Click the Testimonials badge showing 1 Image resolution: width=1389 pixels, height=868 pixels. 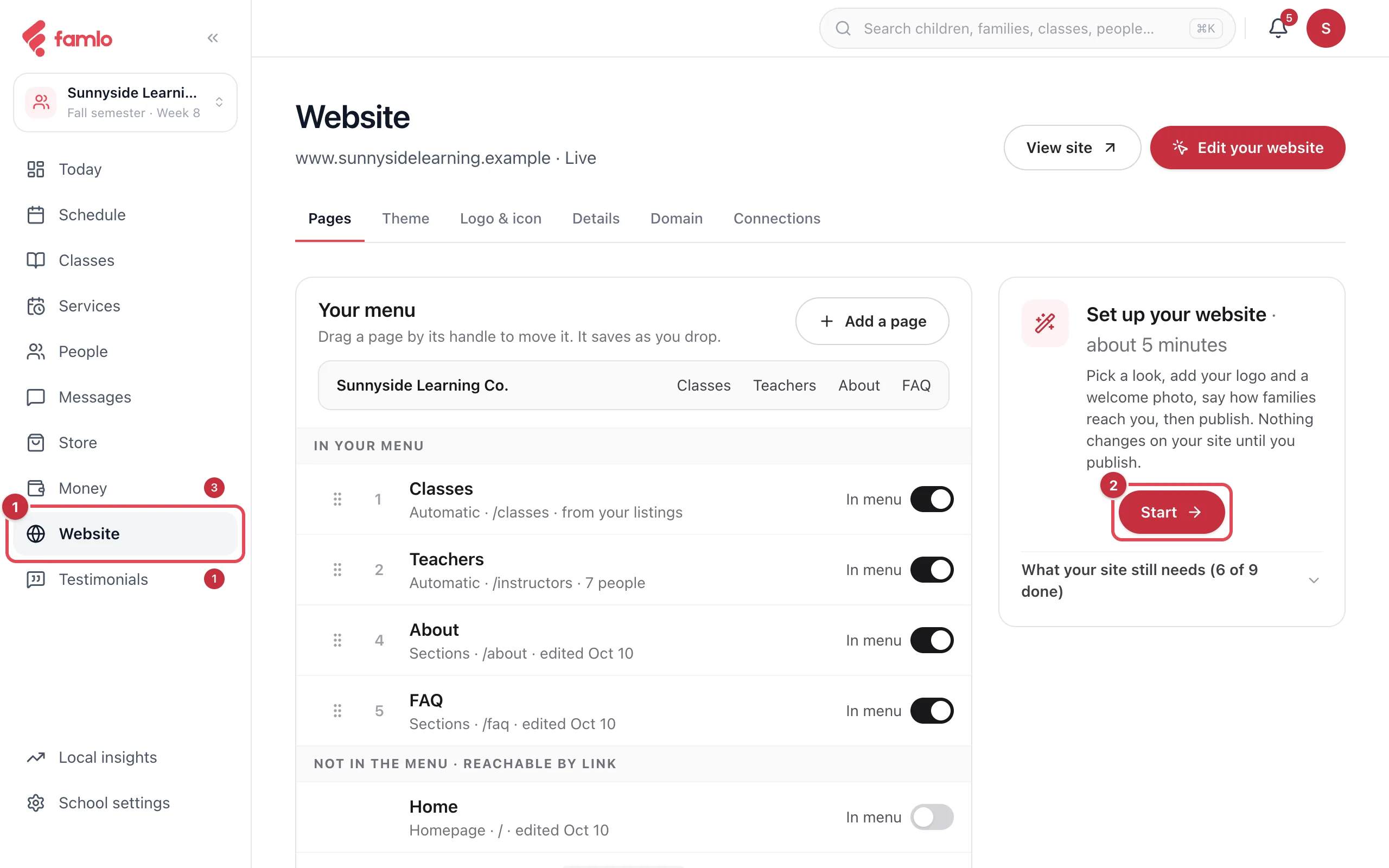coord(214,579)
